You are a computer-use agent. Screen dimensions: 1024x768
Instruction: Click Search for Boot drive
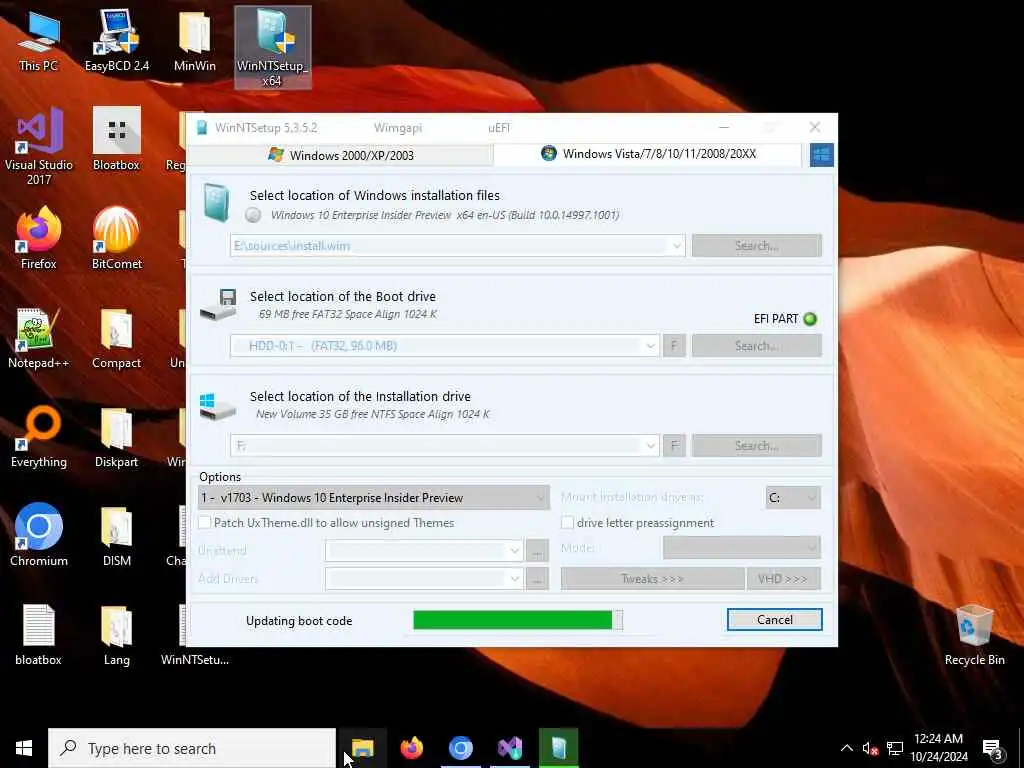click(756, 345)
